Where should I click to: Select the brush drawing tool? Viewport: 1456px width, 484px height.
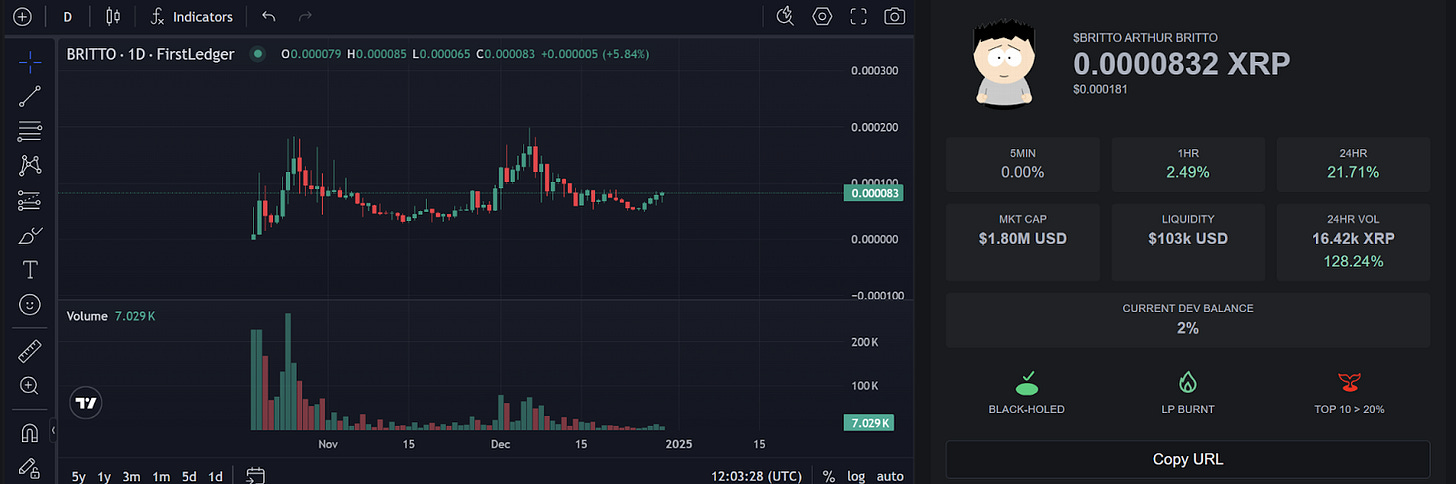(x=30, y=236)
